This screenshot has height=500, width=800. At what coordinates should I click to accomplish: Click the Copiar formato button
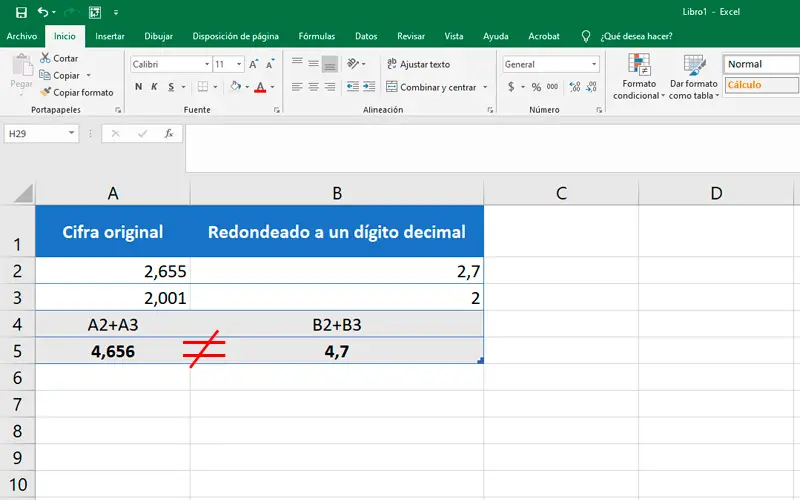tap(77, 92)
